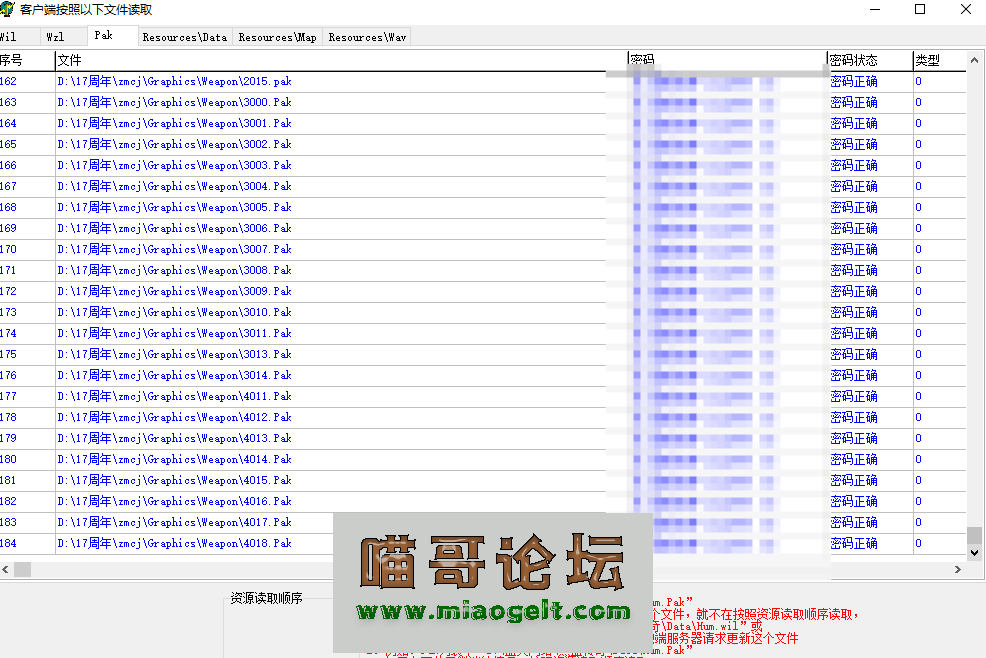Click the 类型 column header

click(x=926, y=59)
